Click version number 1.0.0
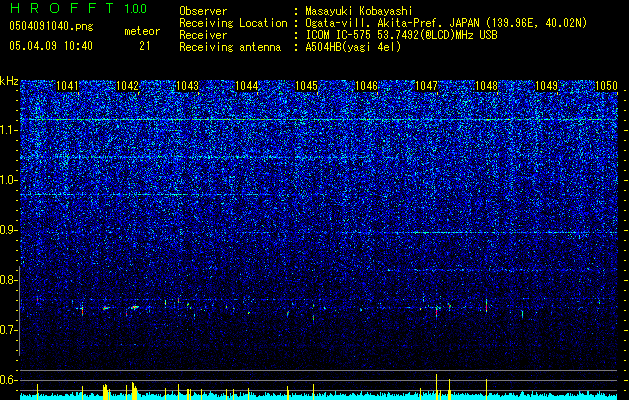Viewport: 629px width, 400px height. (x=135, y=9)
